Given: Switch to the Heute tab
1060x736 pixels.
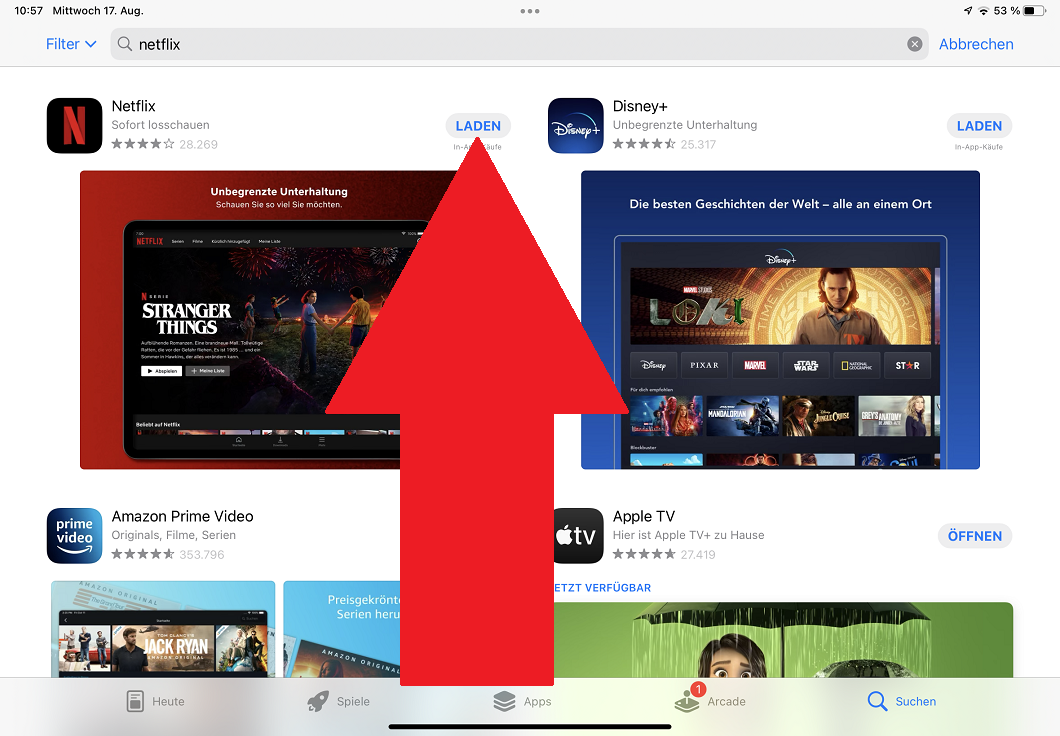Looking at the screenshot, I should pyautogui.click(x=155, y=702).
